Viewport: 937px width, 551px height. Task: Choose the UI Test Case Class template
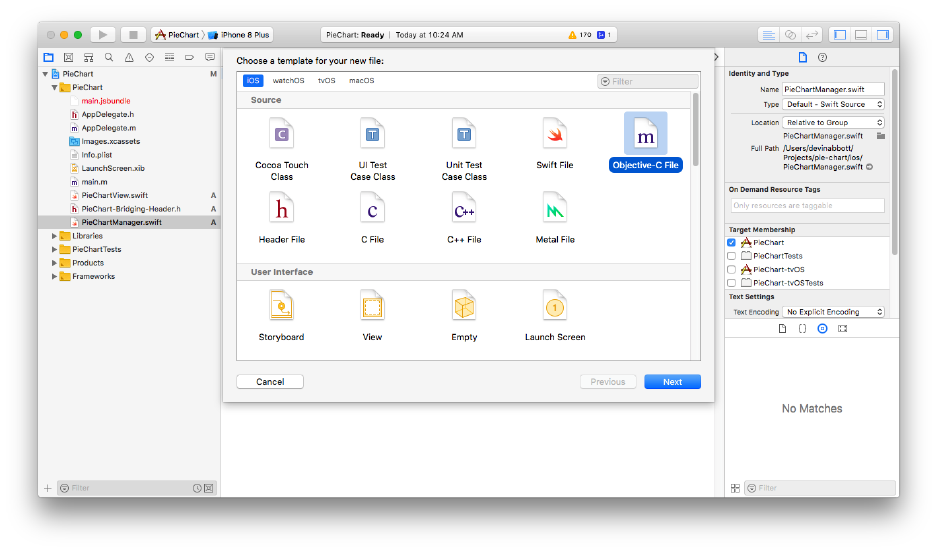tap(372, 149)
